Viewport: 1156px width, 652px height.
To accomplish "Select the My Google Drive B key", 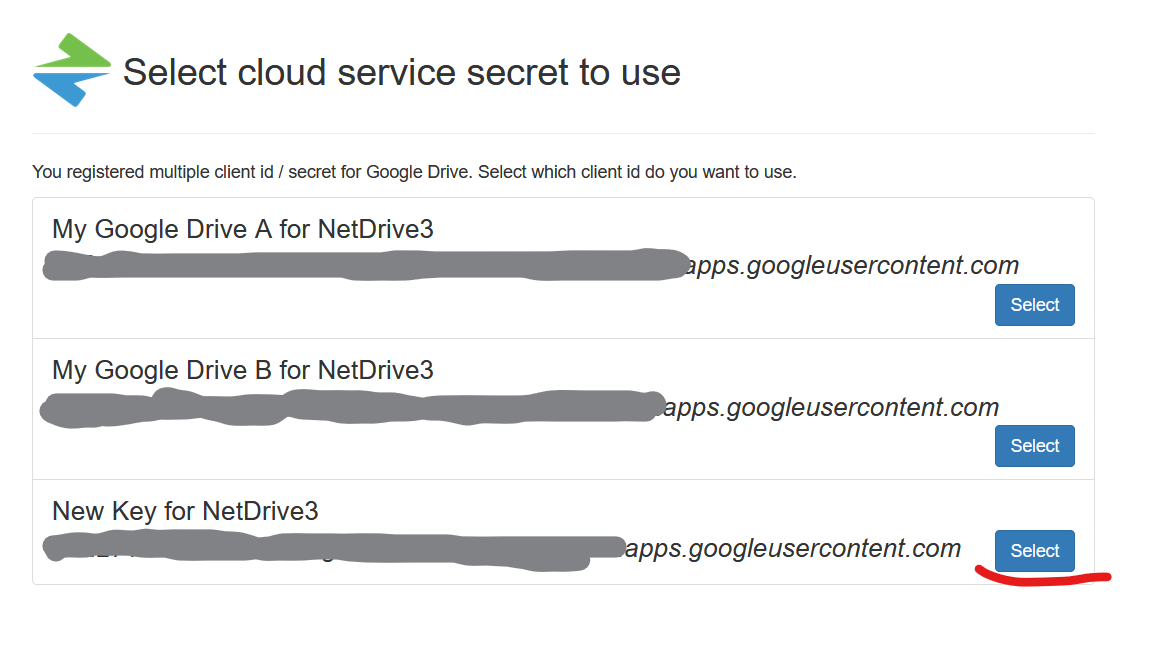I will [x=1034, y=446].
